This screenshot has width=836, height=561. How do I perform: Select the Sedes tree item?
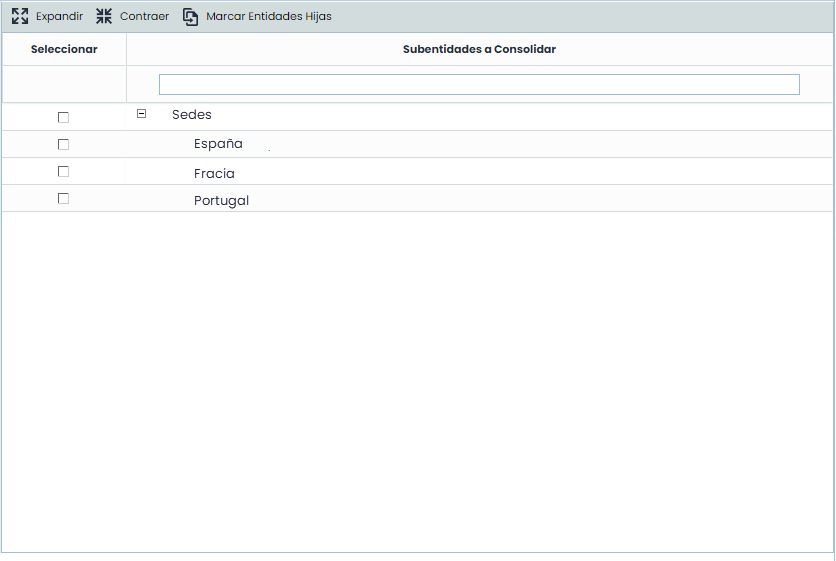click(191, 115)
